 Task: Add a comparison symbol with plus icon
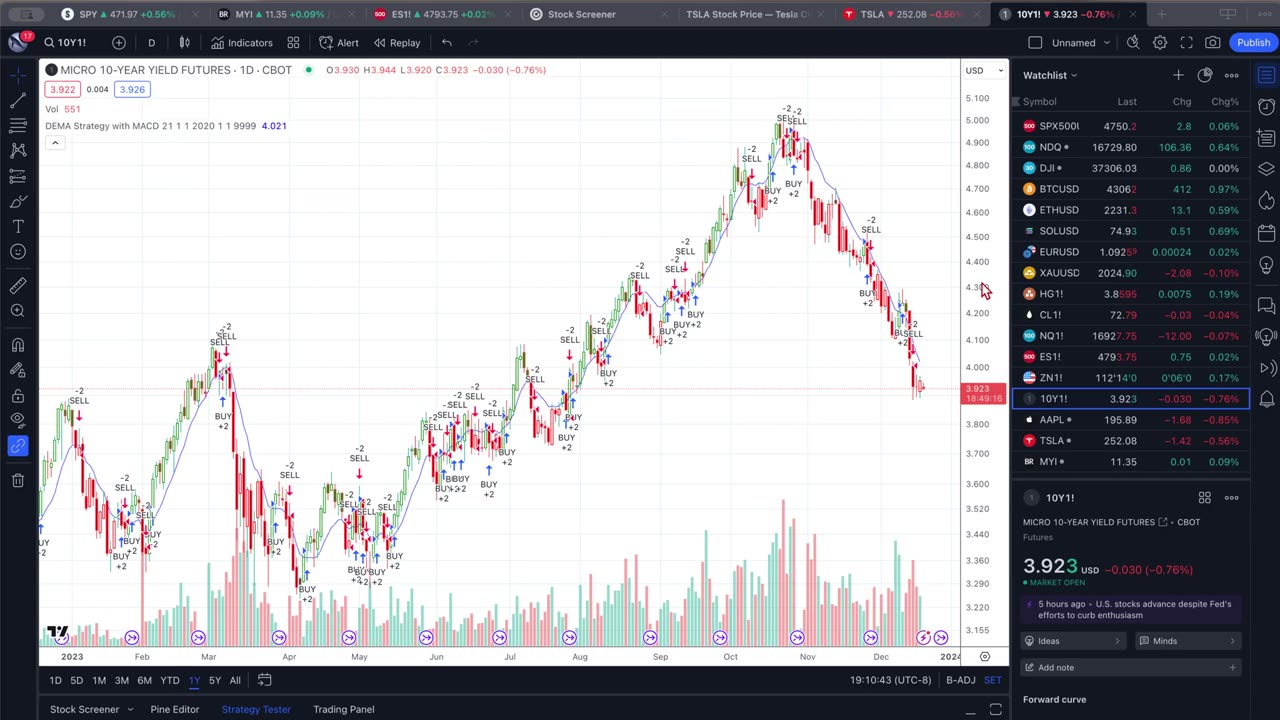[x=119, y=43]
